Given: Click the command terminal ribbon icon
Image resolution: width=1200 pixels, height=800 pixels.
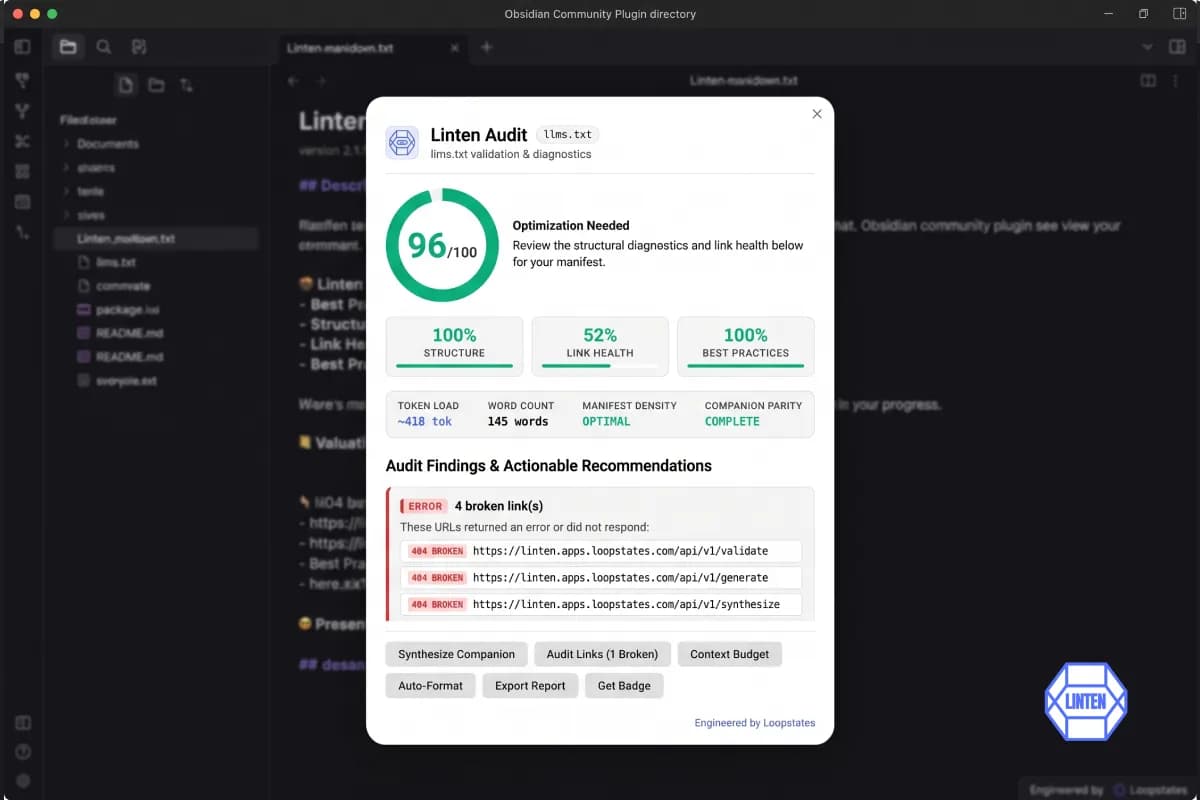Looking at the screenshot, I should click(x=22, y=232).
